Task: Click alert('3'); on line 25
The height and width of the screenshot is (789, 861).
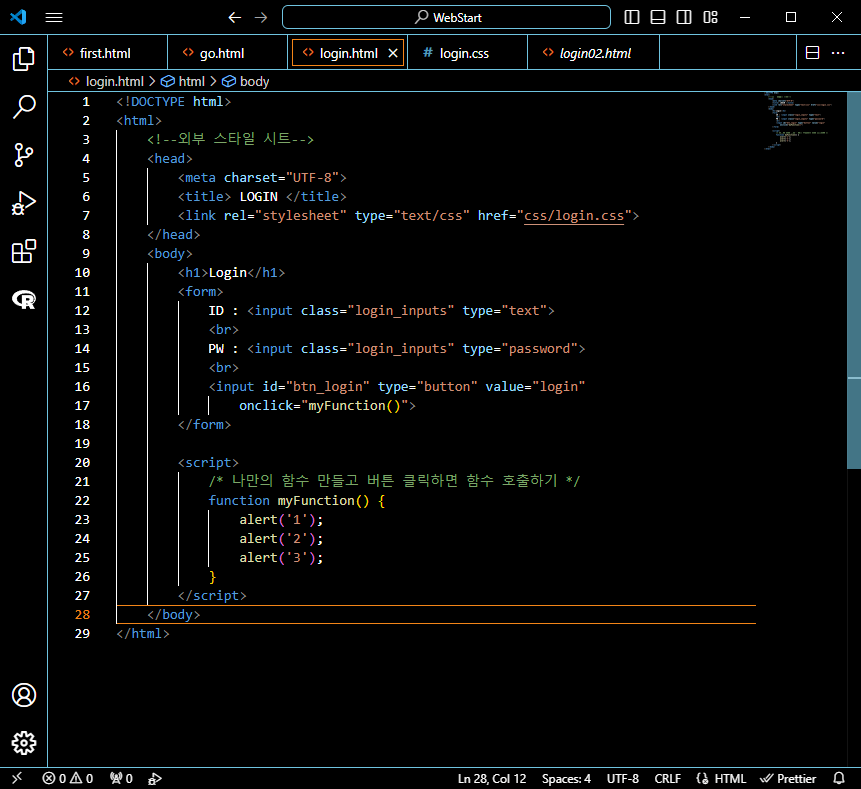Action: pos(281,558)
